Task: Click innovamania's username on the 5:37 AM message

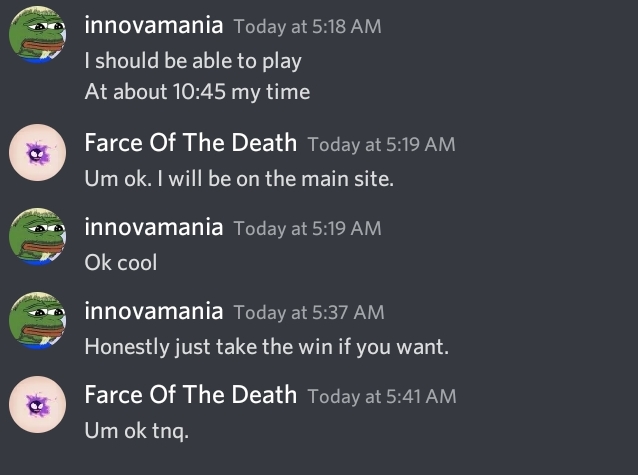Action: point(153,312)
